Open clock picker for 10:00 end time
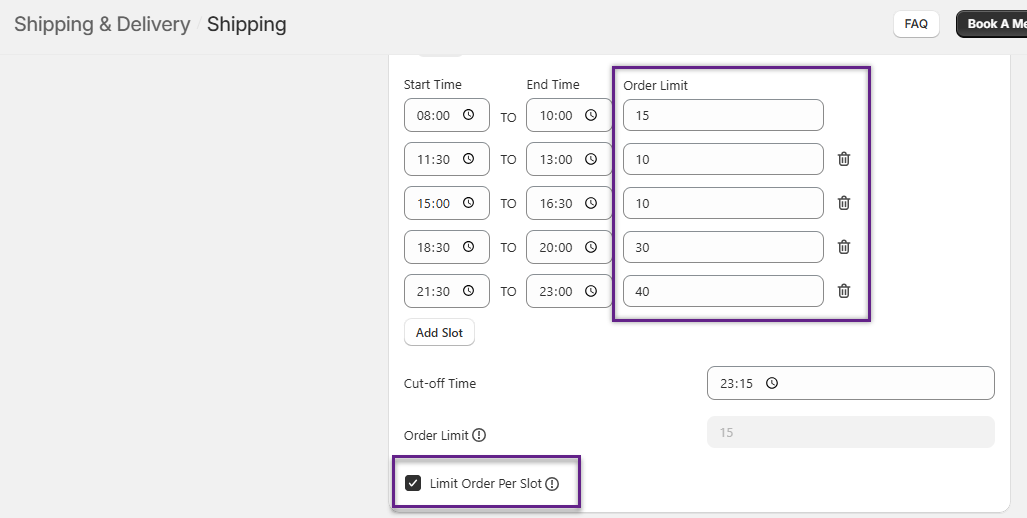1027x518 pixels. [591, 115]
